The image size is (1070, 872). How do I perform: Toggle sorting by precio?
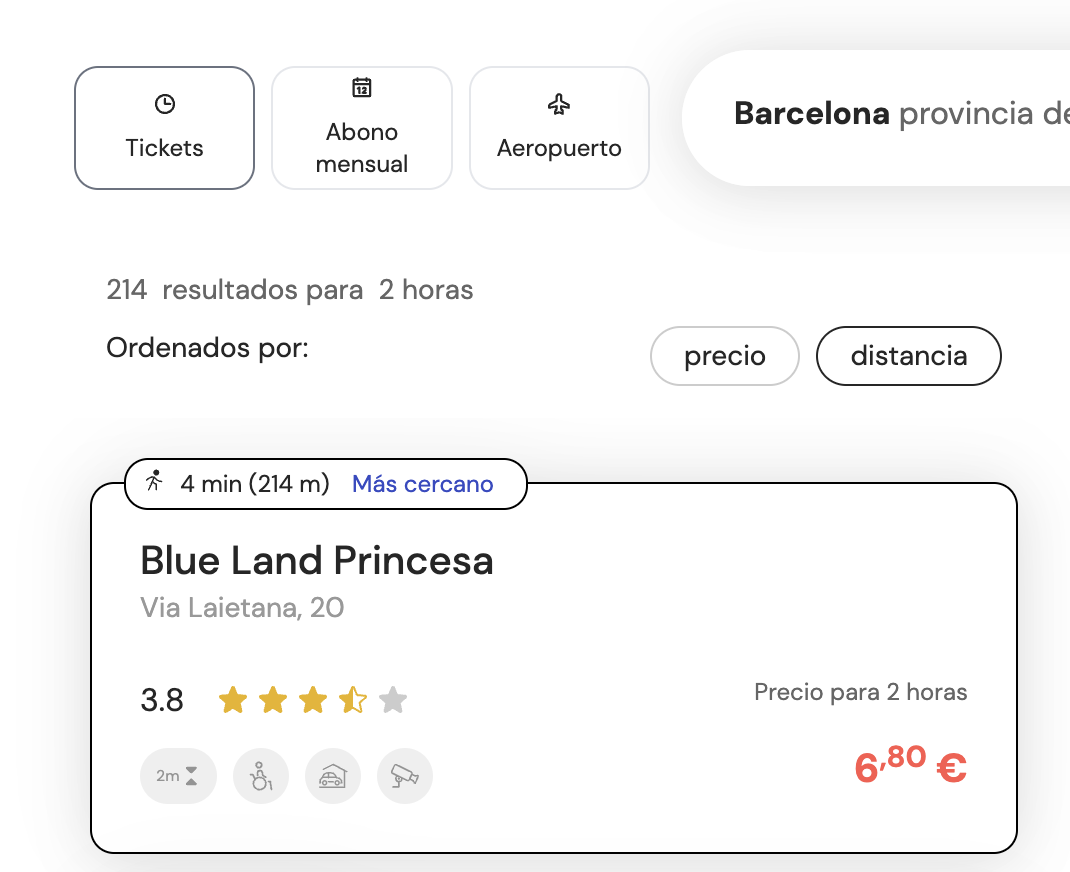724,355
